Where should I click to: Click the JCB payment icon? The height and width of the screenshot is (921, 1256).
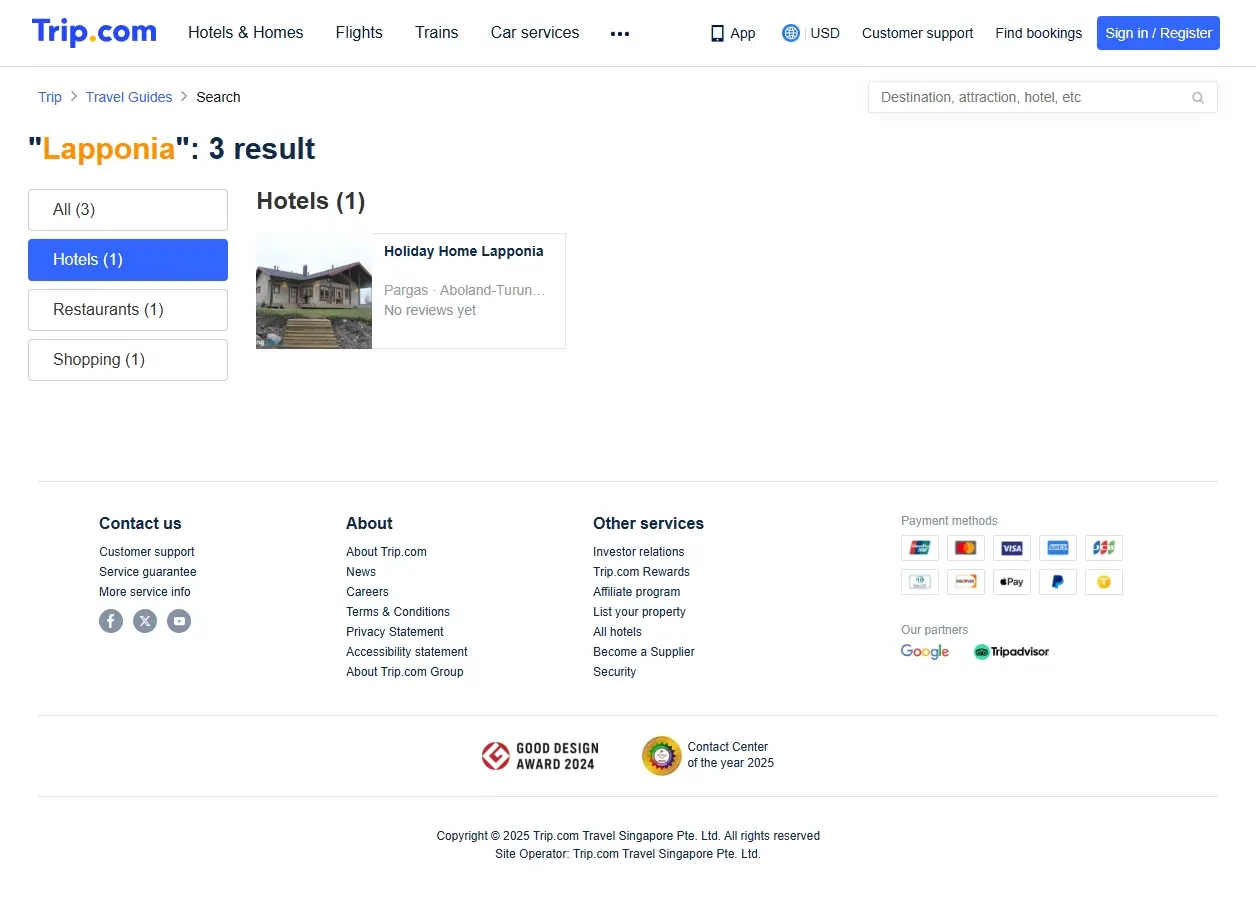(x=1104, y=548)
